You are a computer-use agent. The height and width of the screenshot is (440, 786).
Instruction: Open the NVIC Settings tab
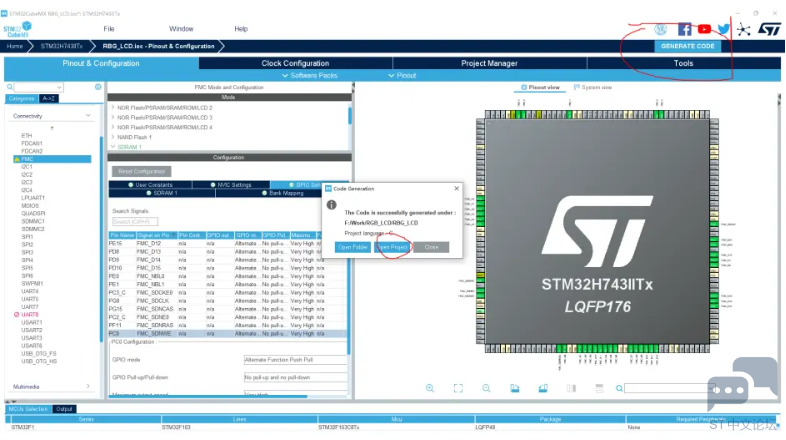[x=231, y=185]
